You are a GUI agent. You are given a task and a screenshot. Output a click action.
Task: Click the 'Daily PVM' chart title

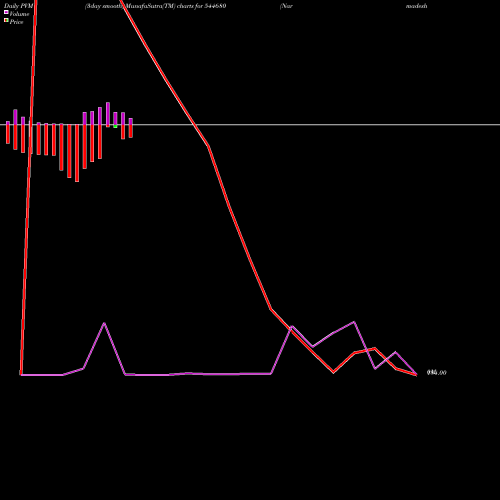tap(19, 6)
